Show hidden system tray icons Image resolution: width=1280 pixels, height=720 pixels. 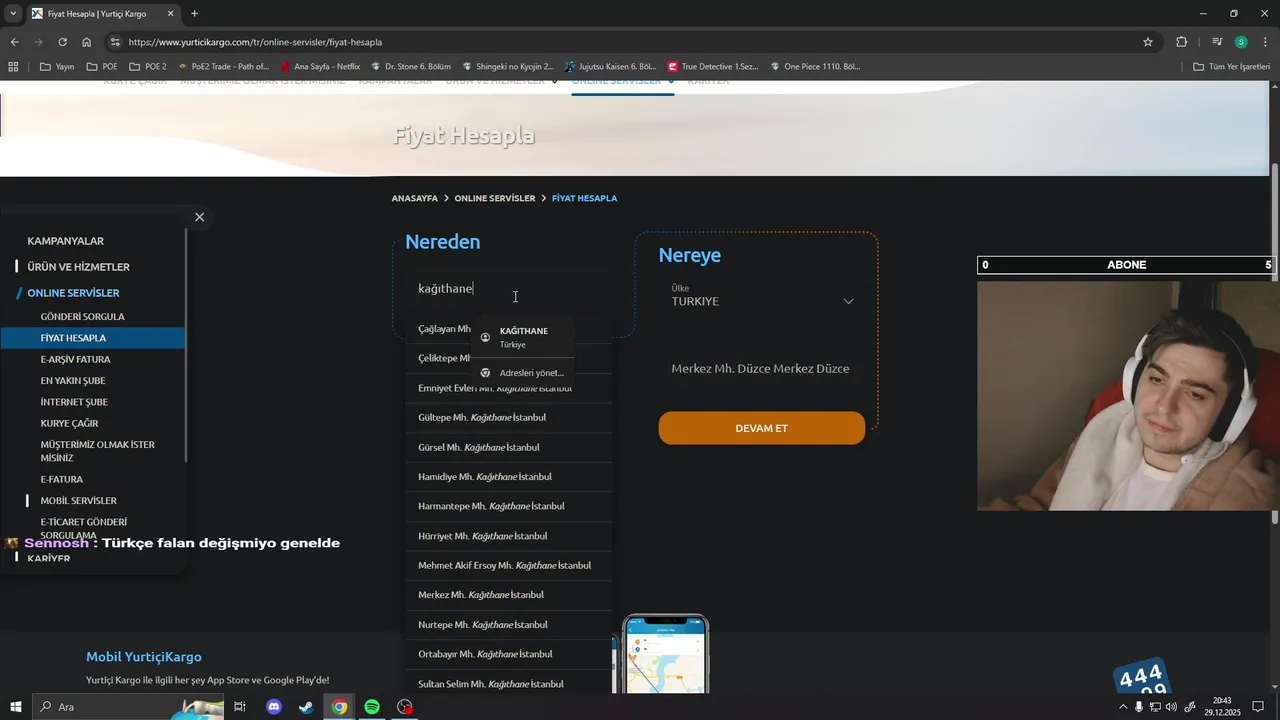(x=1123, y=707)
